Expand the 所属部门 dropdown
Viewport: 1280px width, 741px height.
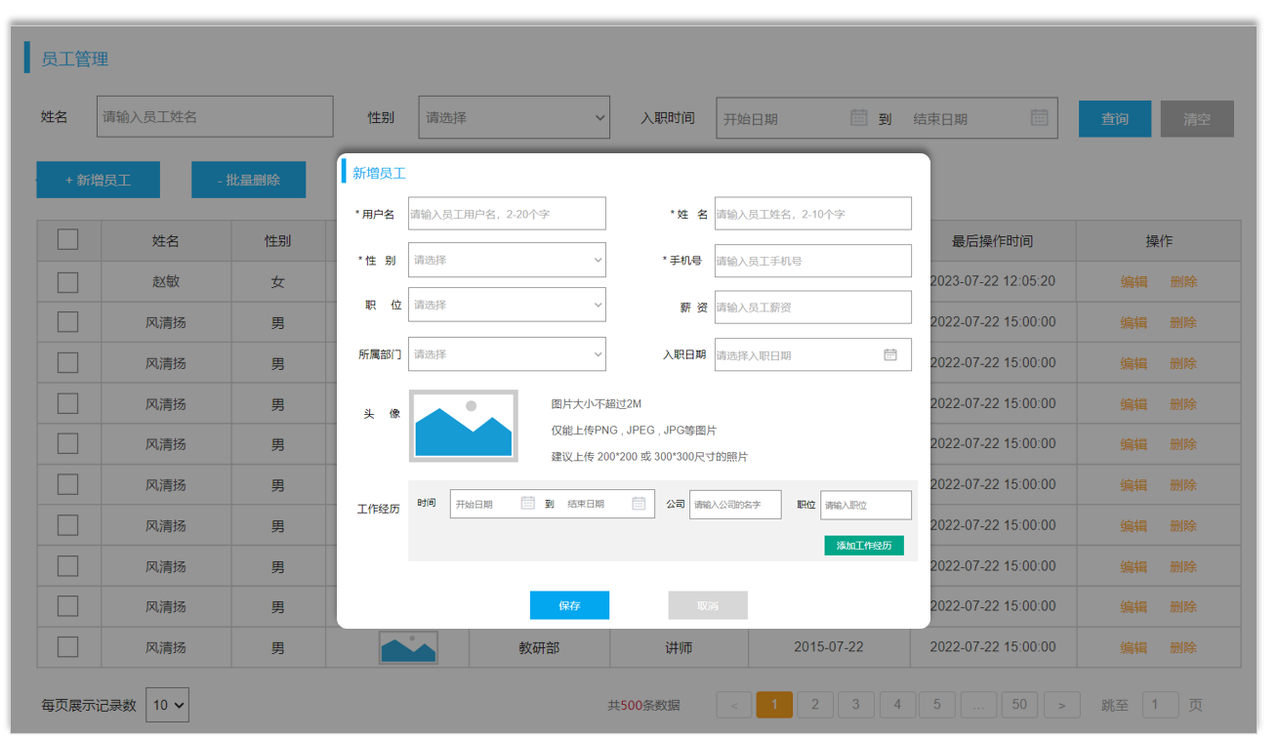tap(507, 354)
